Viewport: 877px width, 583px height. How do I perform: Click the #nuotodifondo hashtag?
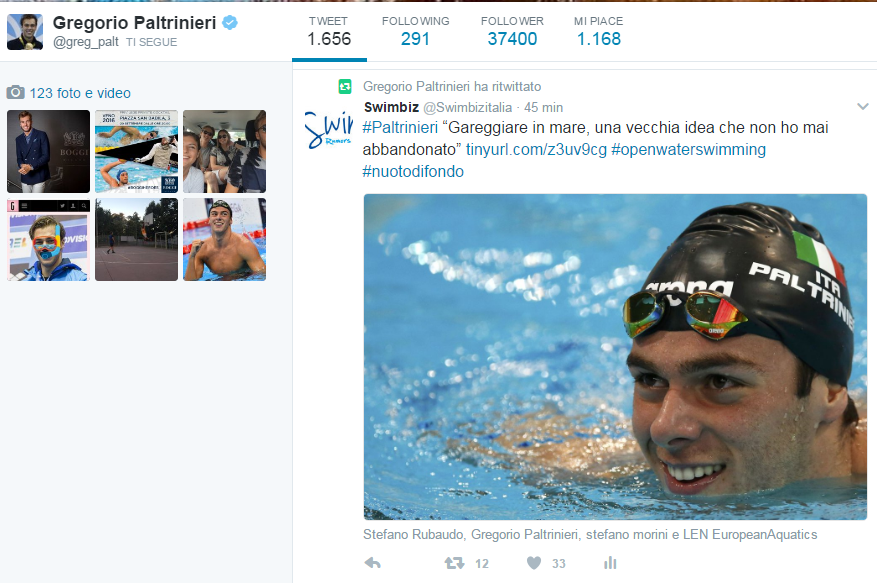[x=413, y=171]
